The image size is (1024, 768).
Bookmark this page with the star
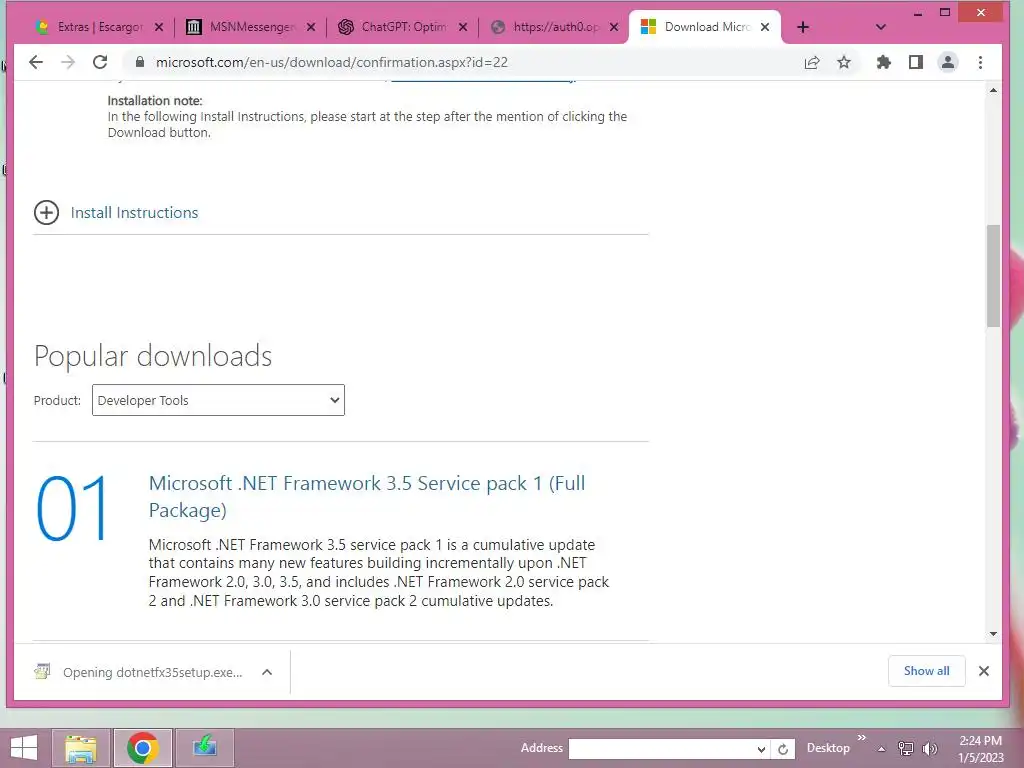coord(844,62)
